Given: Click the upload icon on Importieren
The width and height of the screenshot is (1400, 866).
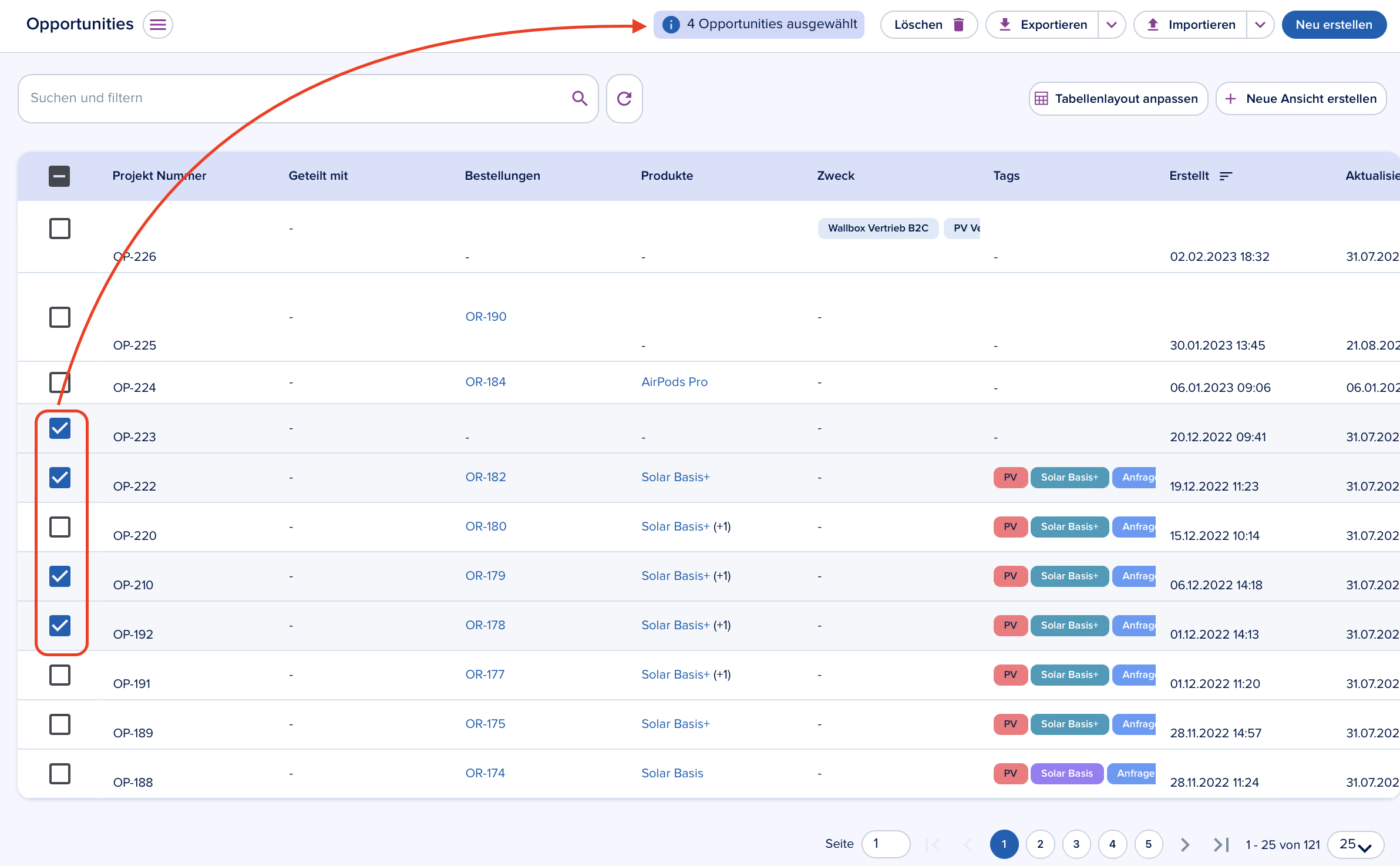Looking at the screenshot, I should click(x=1153, y=25).
